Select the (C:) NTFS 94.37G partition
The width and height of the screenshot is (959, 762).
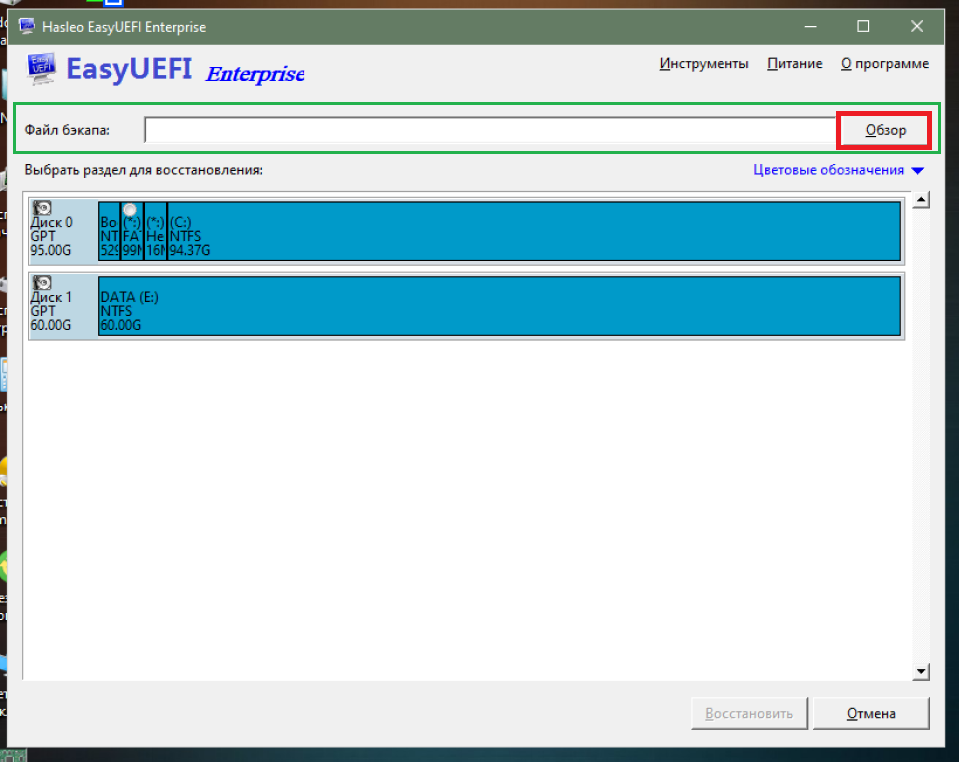pos(533,231)
